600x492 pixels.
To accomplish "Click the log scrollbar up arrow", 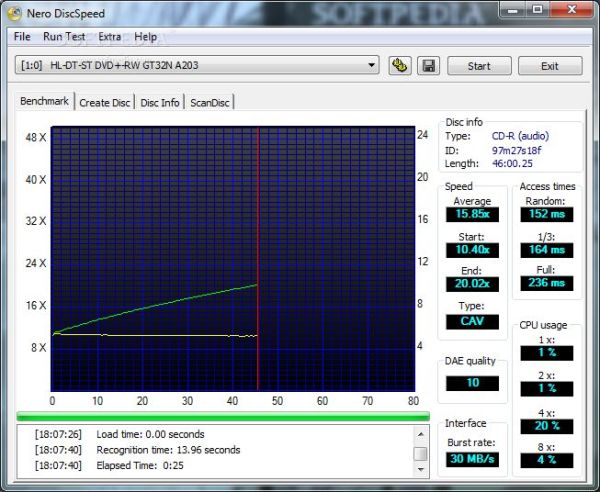I will pyautogui.click(x=421, y=434).
